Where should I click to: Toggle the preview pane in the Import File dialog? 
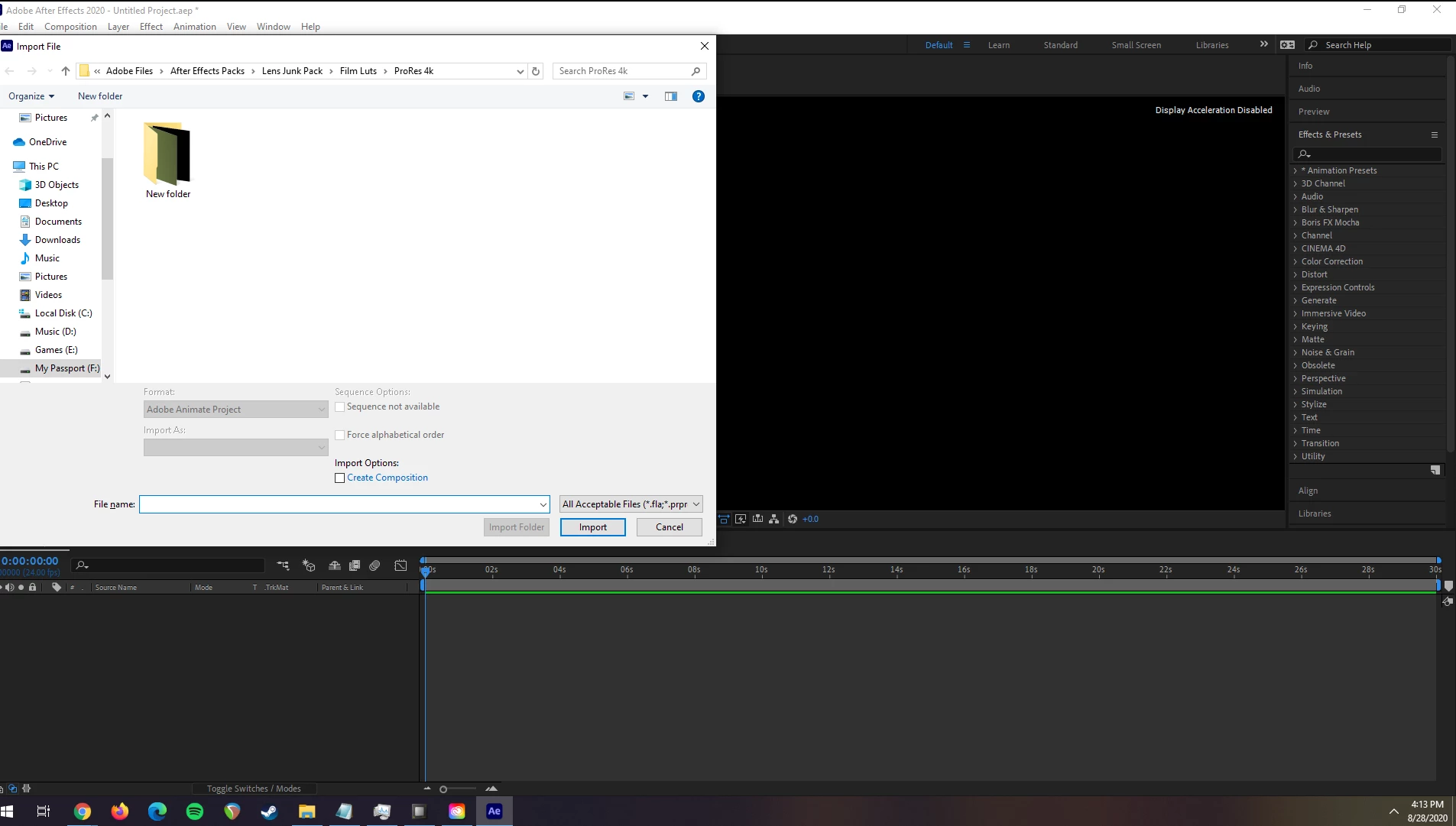[x=671, y=96]
